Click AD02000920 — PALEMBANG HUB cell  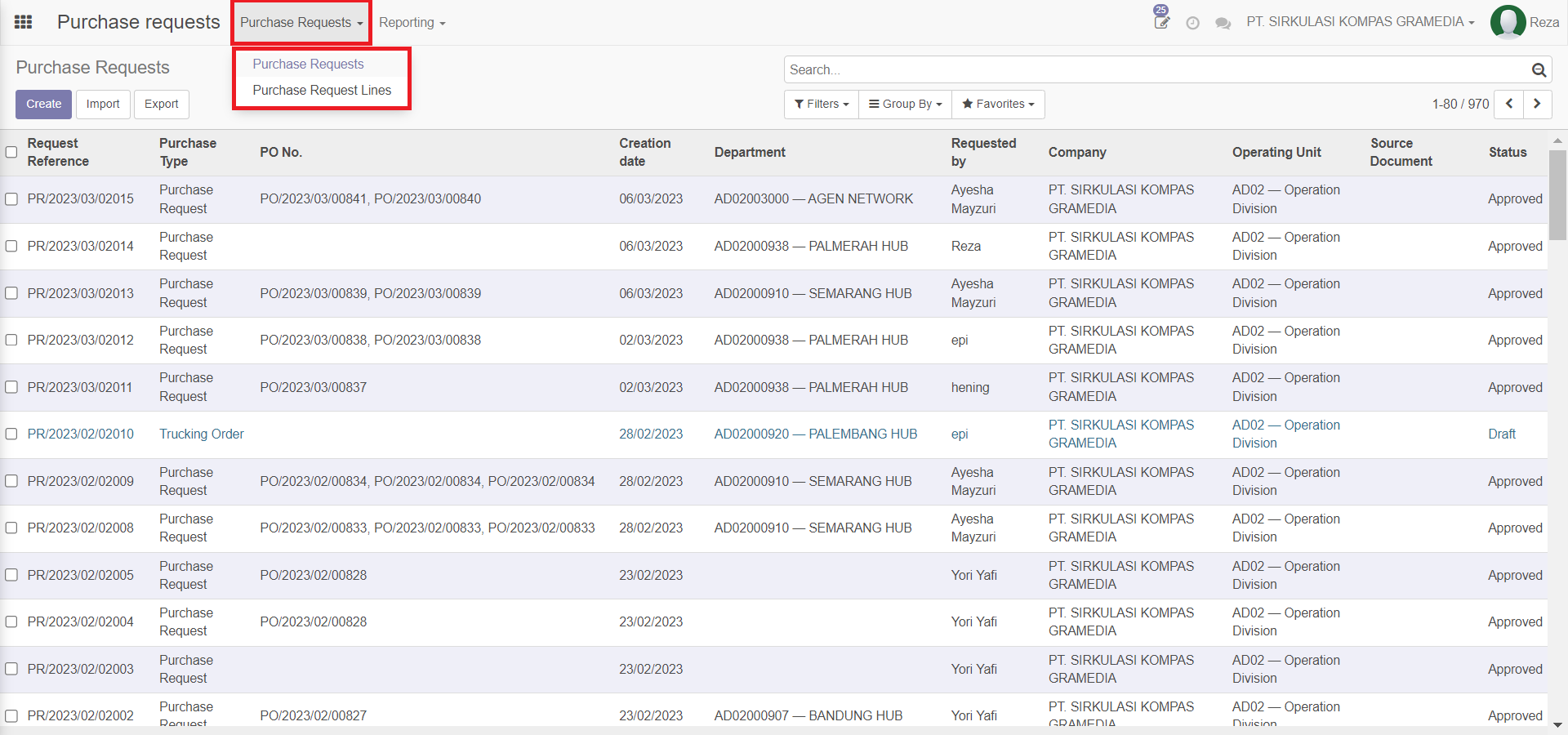pyautogui.click(x=816, y=434)
